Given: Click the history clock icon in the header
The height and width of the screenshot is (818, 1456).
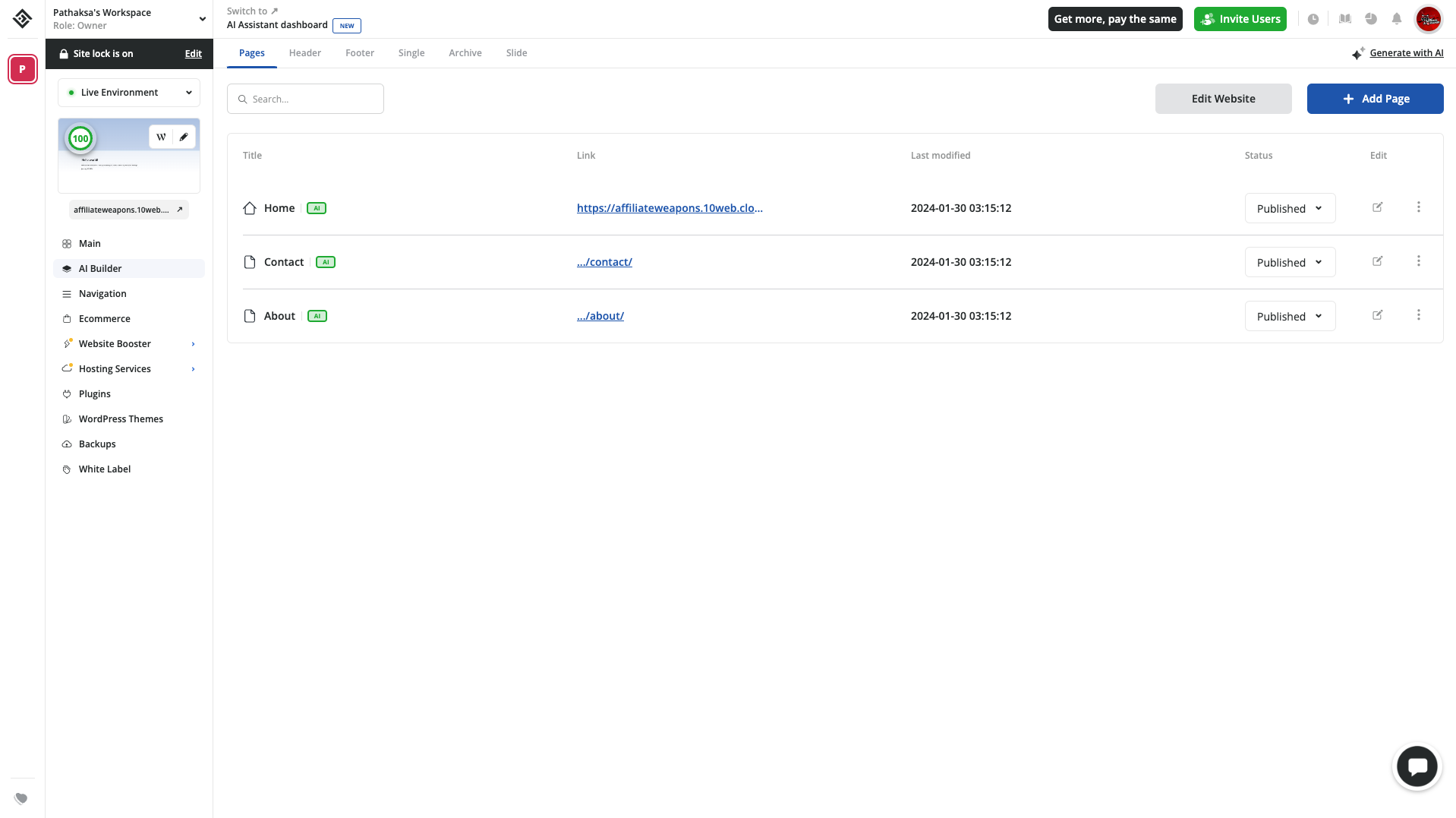Looking at the screenshot, I should point(1313,19).
